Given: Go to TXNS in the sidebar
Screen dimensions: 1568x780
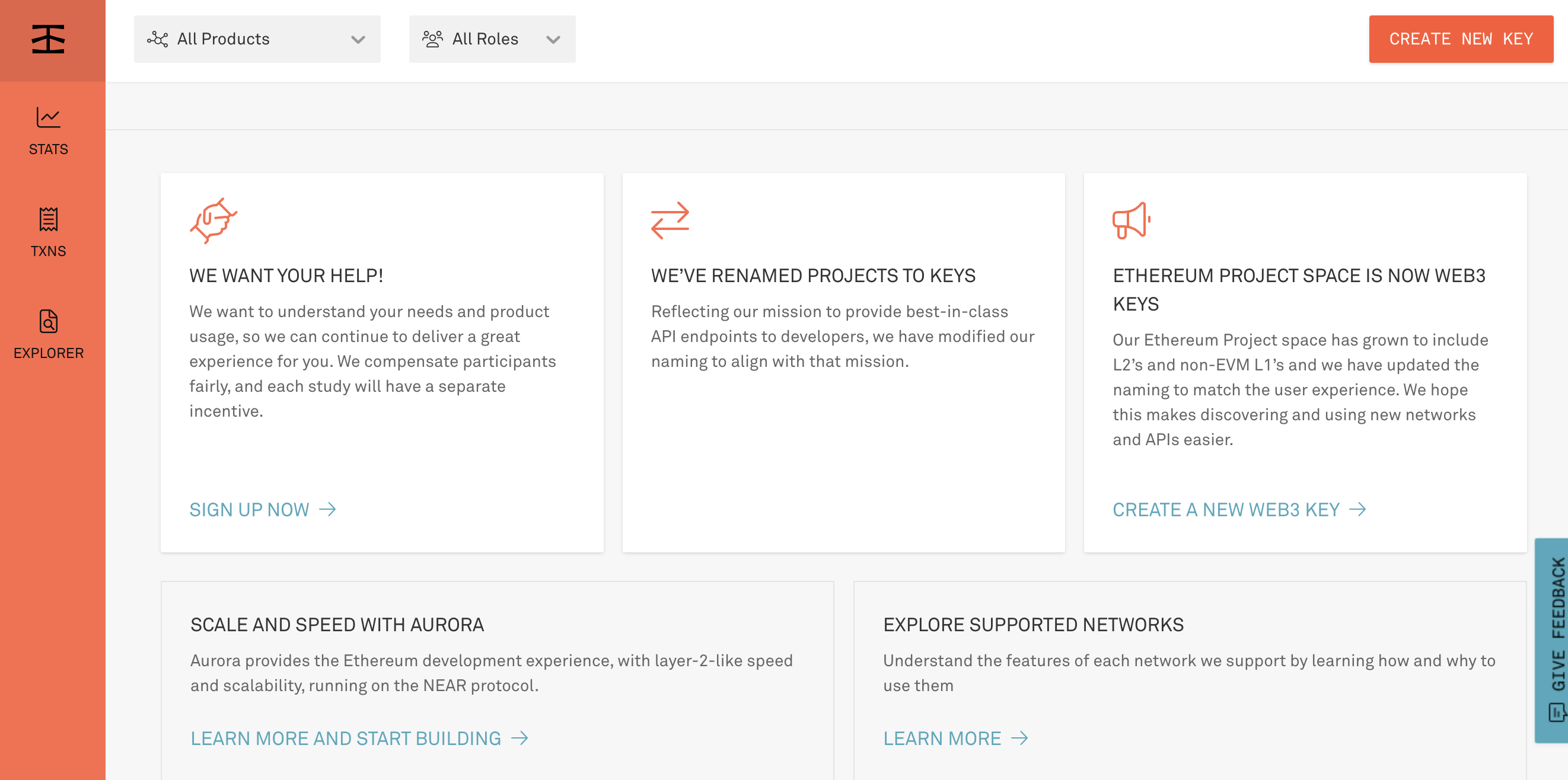Looking at the screenshot, I should [x=48, y=232].
